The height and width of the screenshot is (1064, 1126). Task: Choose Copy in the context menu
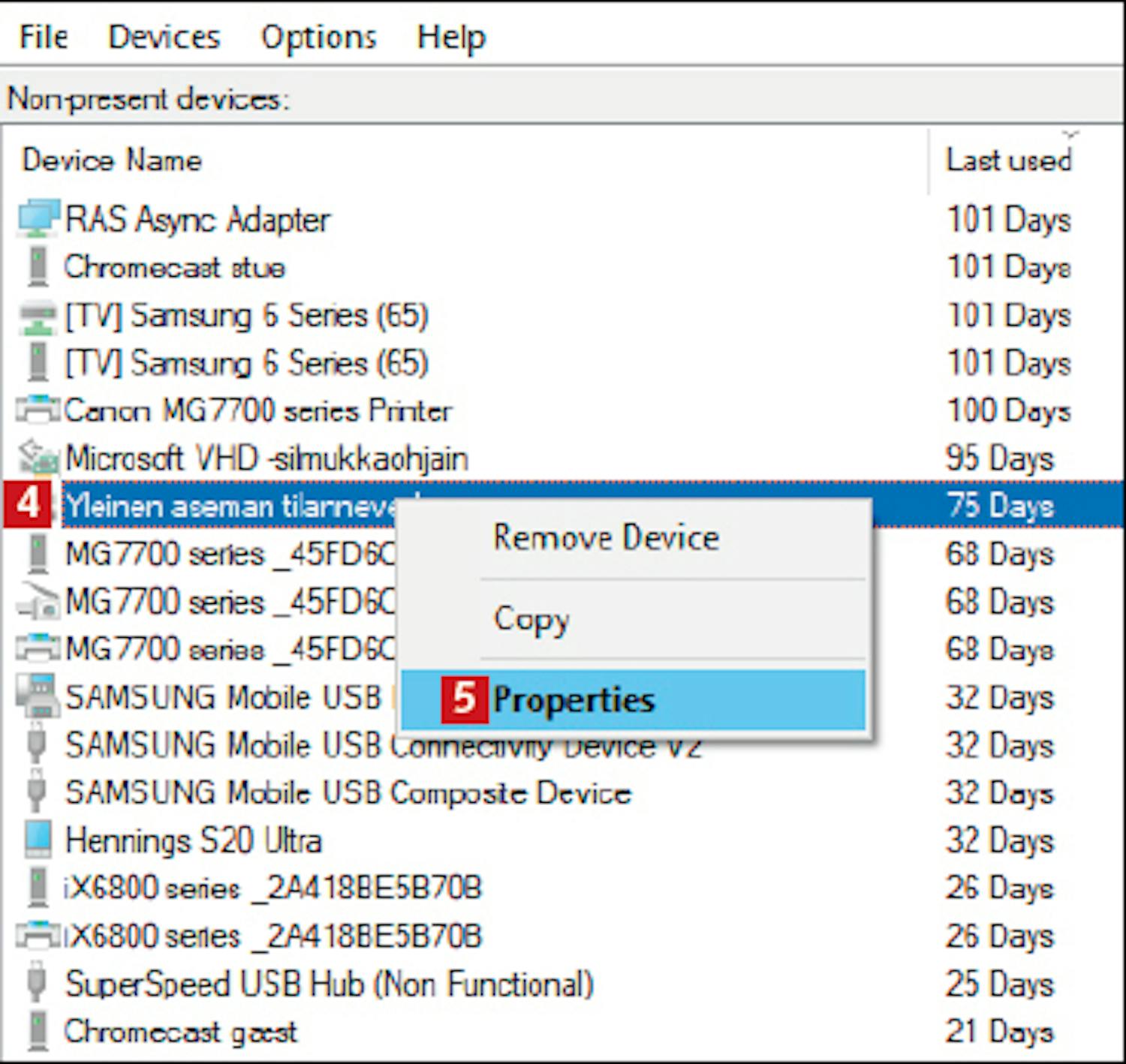click(x=531, y=619)
